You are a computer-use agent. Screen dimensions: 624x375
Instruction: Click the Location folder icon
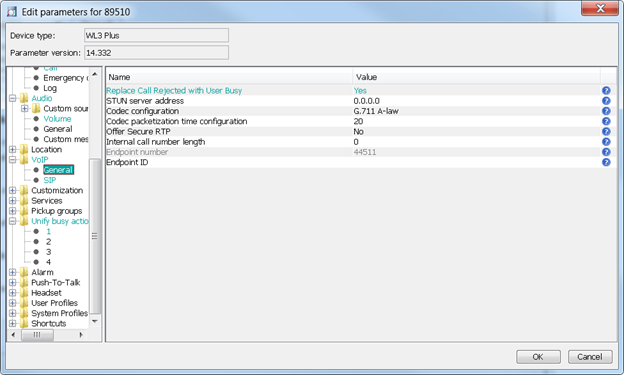pyautogui.click(x=24, y=149)
